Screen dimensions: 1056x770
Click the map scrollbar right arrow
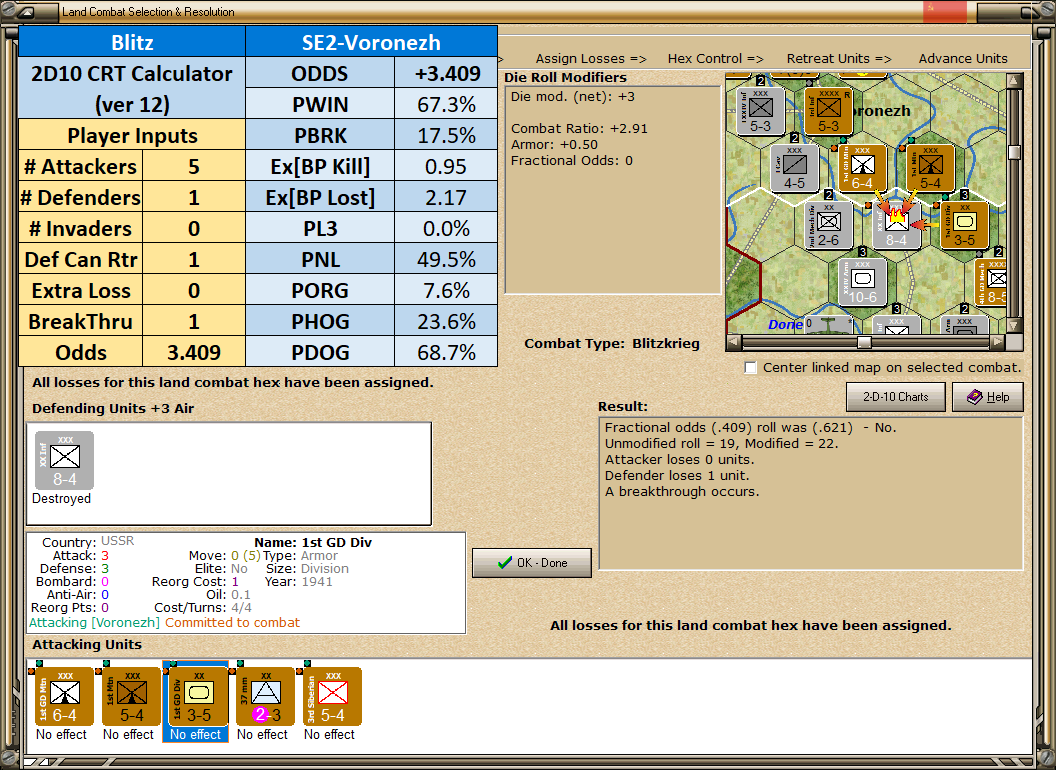click(997, 342)
